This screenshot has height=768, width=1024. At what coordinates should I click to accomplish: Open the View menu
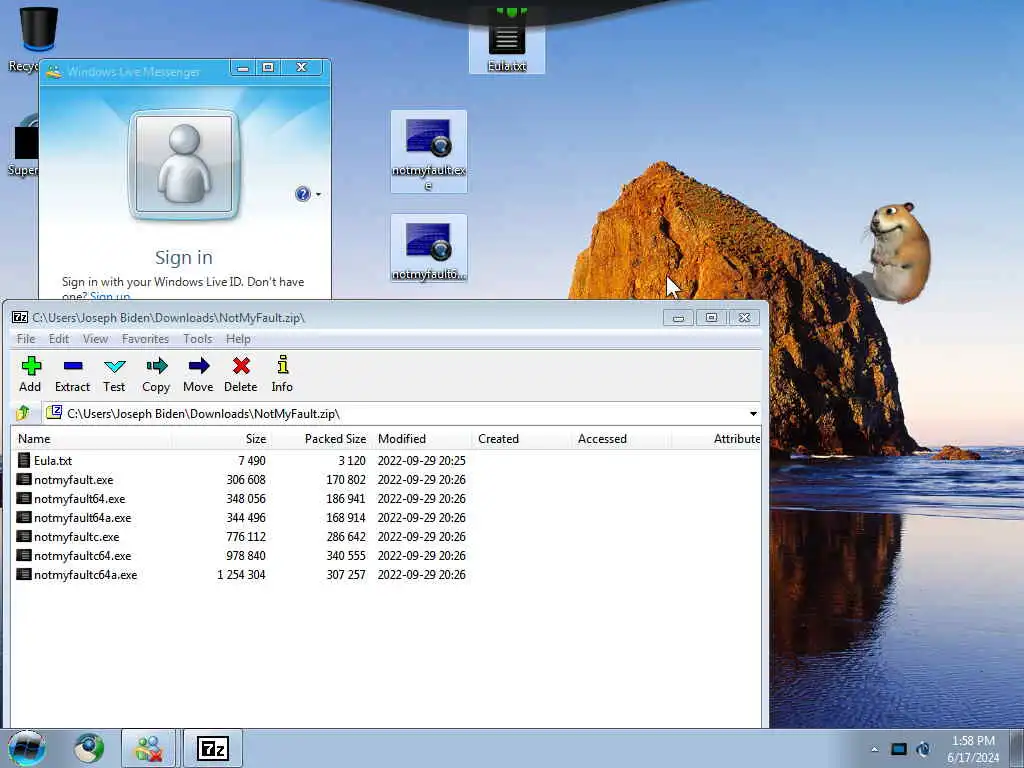95,339
